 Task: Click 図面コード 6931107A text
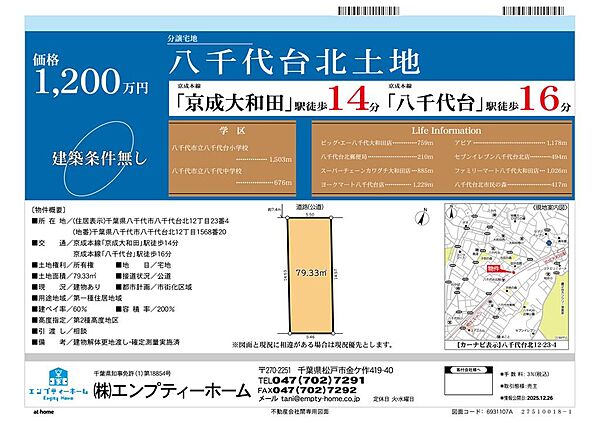482,412
